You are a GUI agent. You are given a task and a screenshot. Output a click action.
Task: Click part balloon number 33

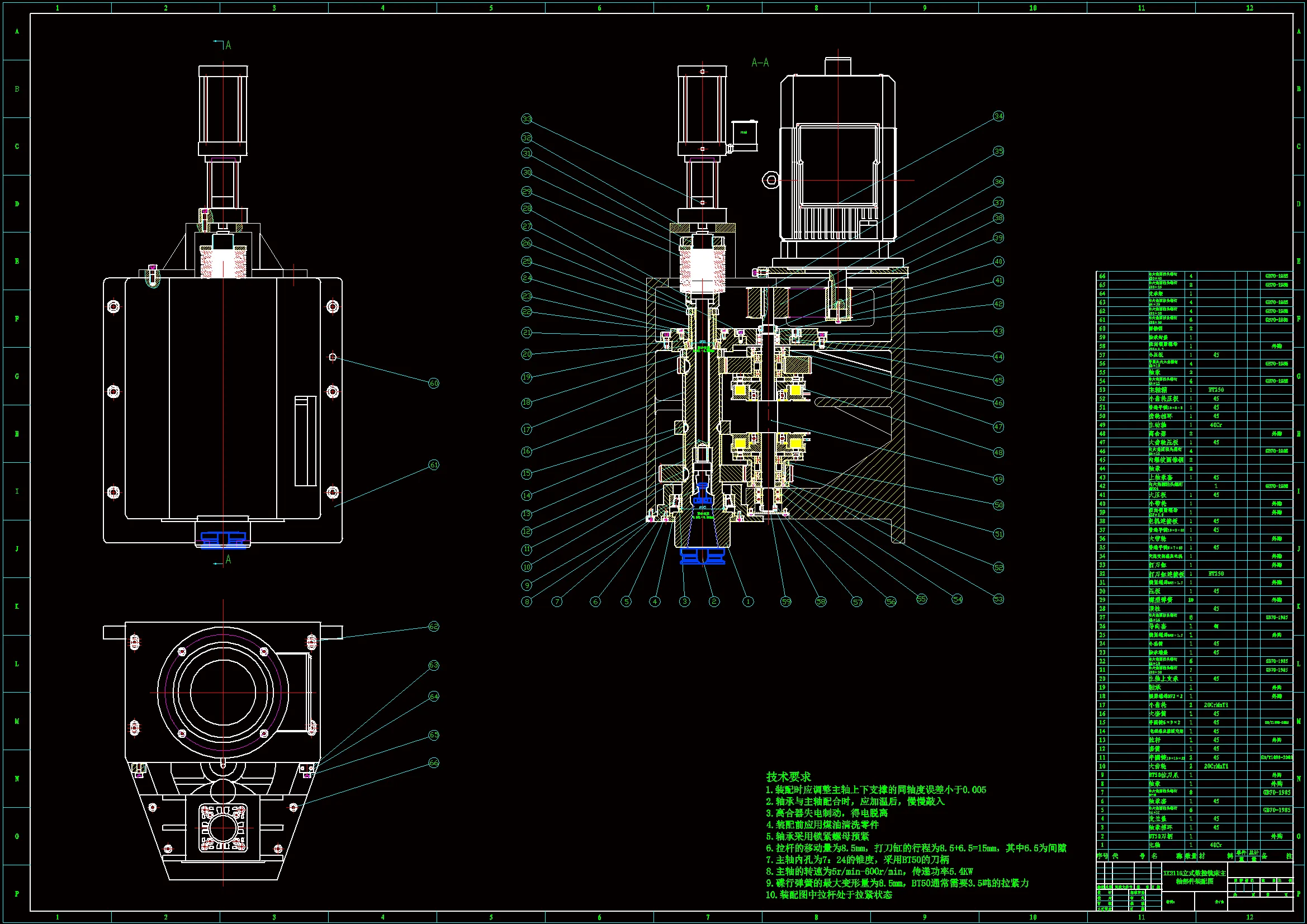(527, 119)
